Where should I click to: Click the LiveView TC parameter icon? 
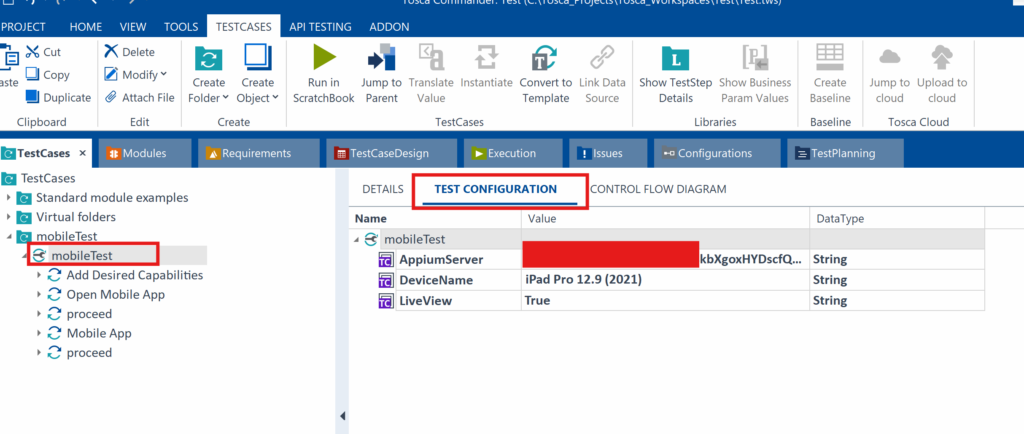tap(386, 300)
